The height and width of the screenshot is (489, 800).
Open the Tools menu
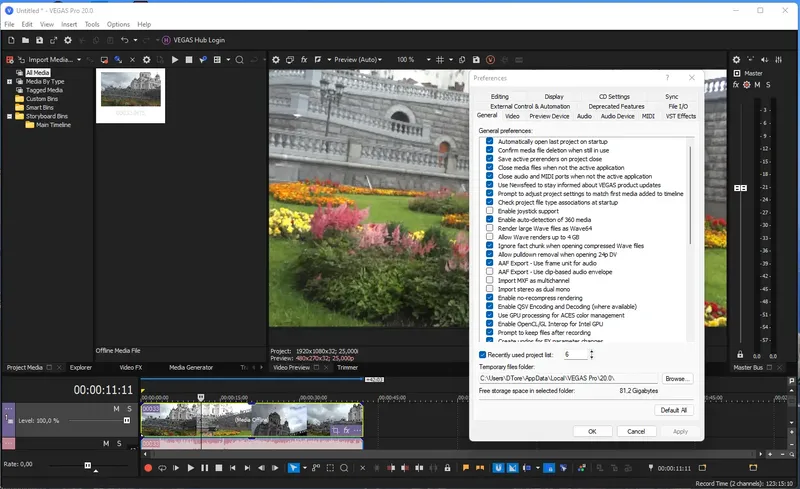click(92, 24)
